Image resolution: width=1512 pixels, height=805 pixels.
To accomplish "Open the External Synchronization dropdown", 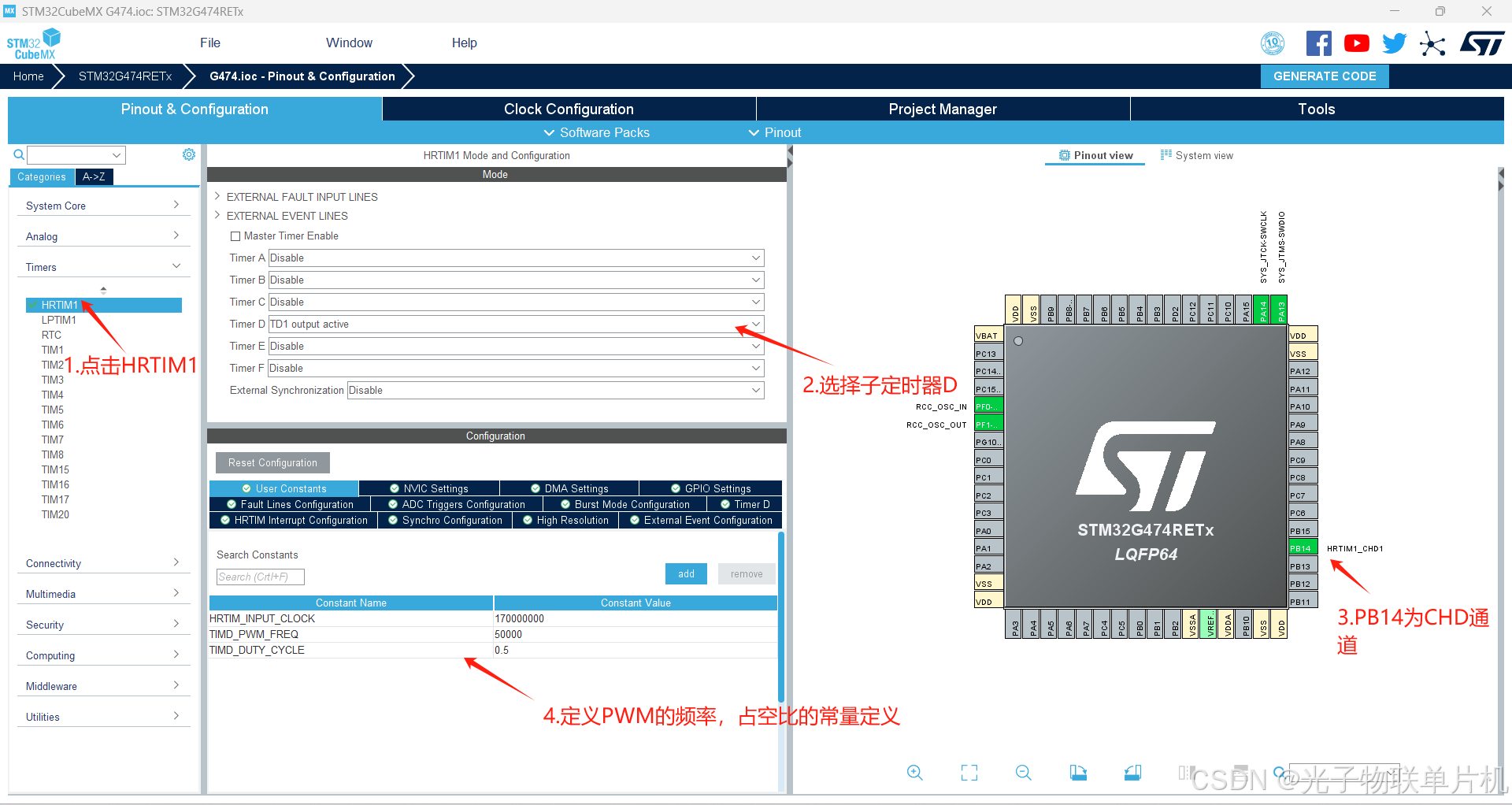I will (555, 390).
